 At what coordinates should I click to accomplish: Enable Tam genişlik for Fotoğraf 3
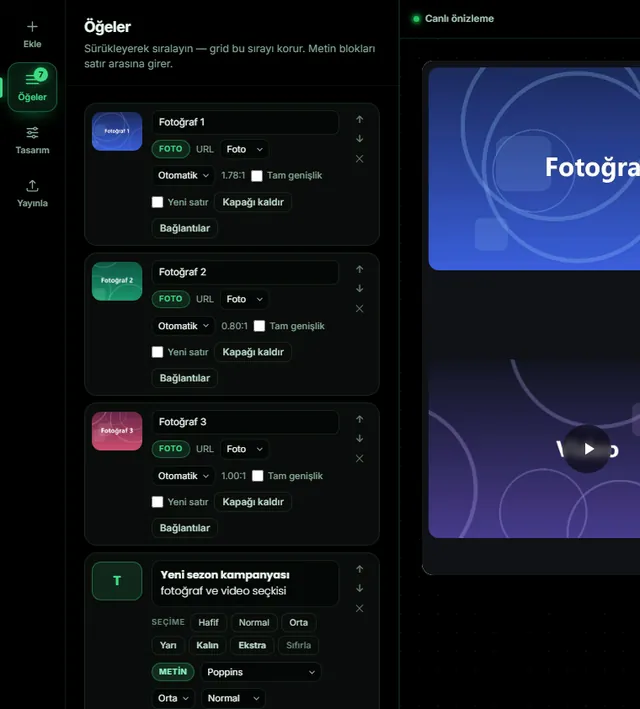point(257,476)
